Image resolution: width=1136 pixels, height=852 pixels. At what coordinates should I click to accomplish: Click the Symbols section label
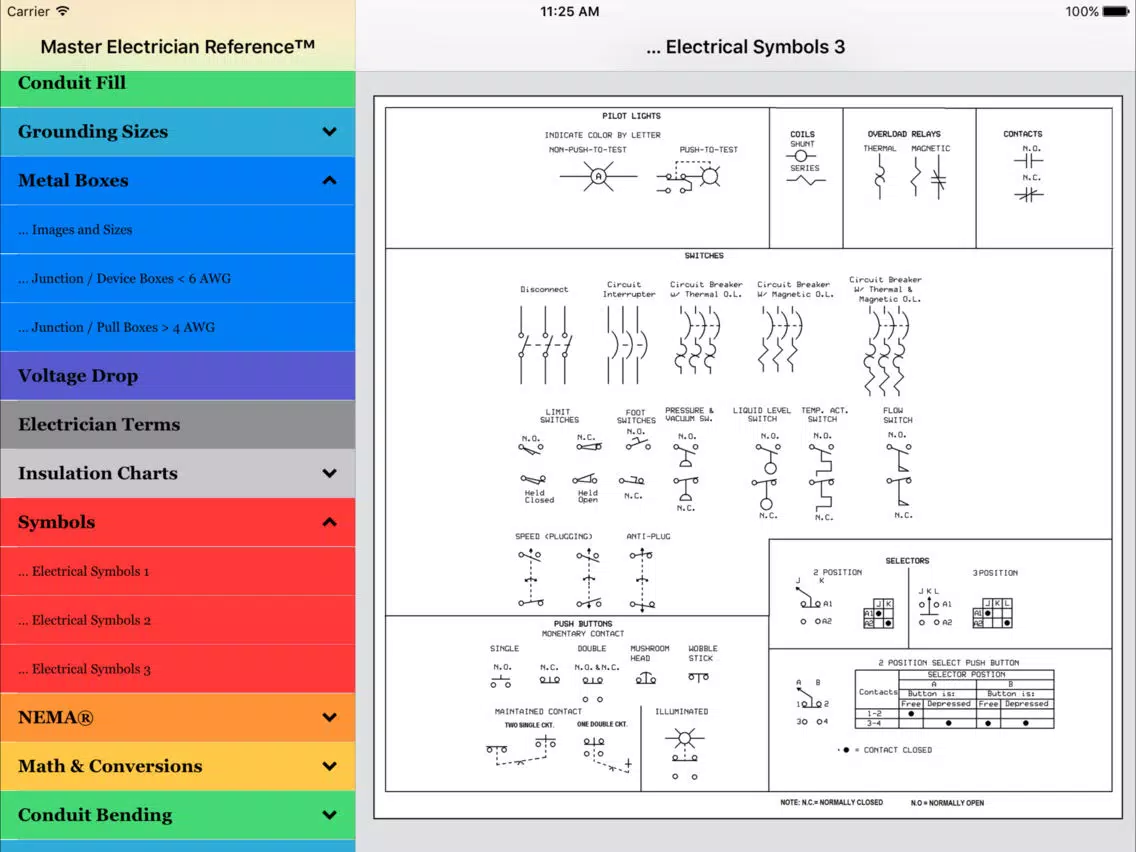(57, 522)
